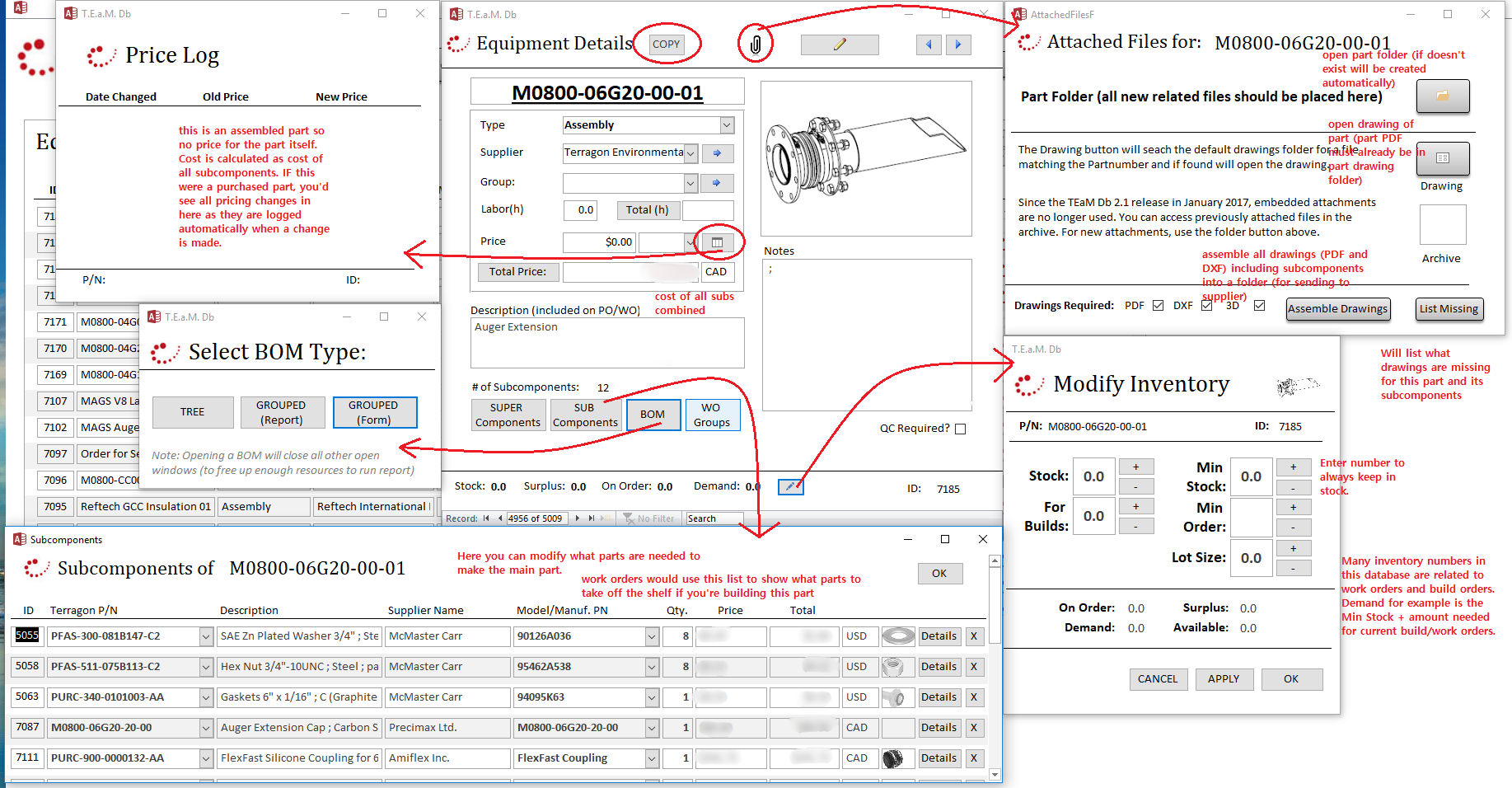This screenshot has height=788, width=1512.
Task: Expand part number dropdown for PFAS-511-075B113-C2
Action: click(x=206, y=667)
